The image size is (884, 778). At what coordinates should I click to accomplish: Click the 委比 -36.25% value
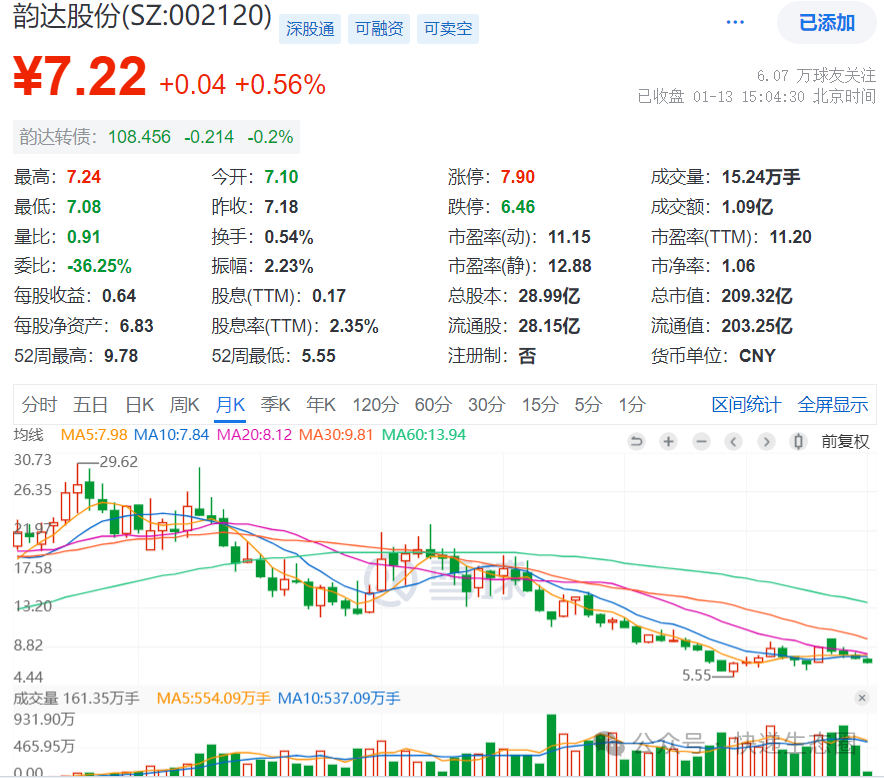coord(99,266)
